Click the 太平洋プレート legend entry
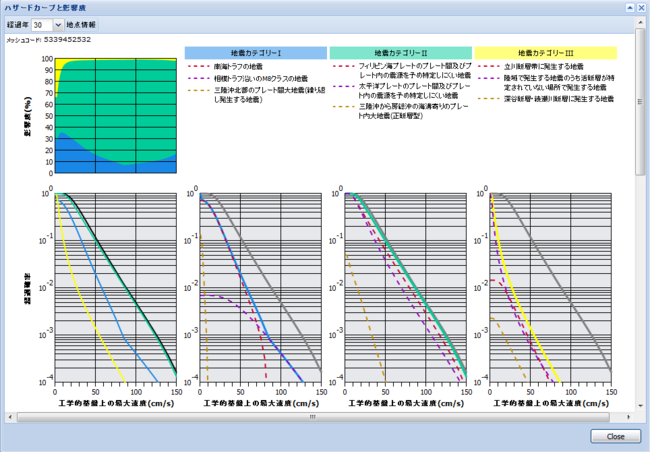This screenshot has width=650, height=452. 402,90
